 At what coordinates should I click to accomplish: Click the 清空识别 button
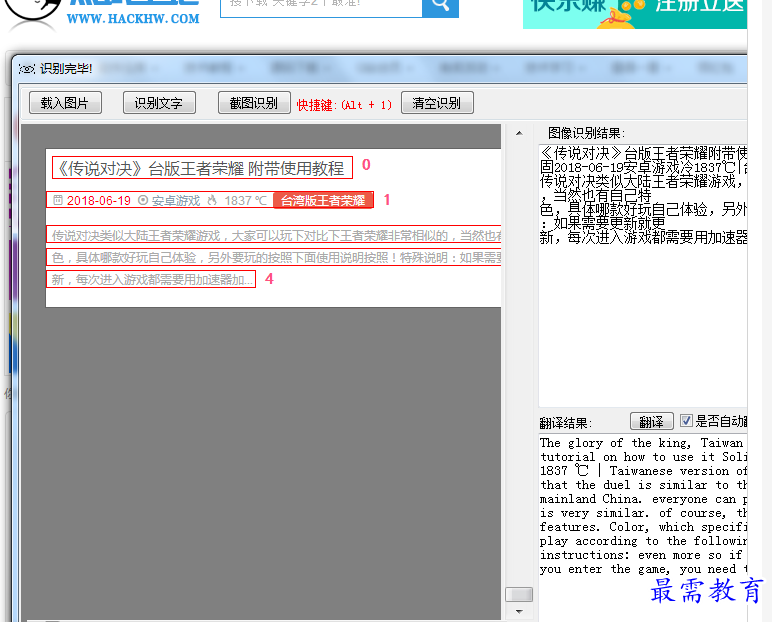pos(437,103)
